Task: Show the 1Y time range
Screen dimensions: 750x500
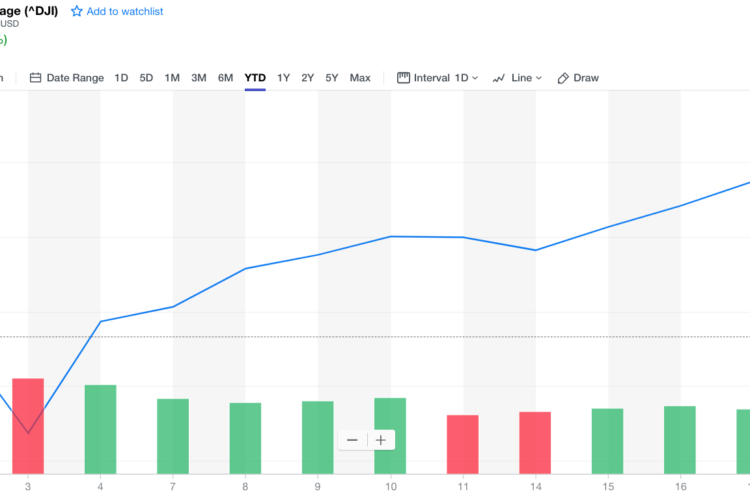Action: tap(283, 78)
